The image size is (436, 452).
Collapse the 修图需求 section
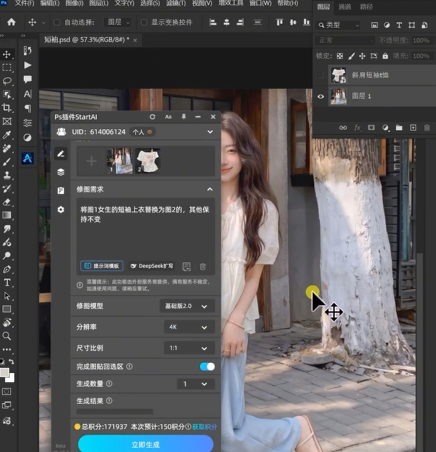pyautogui.click(x=210, y=189)
